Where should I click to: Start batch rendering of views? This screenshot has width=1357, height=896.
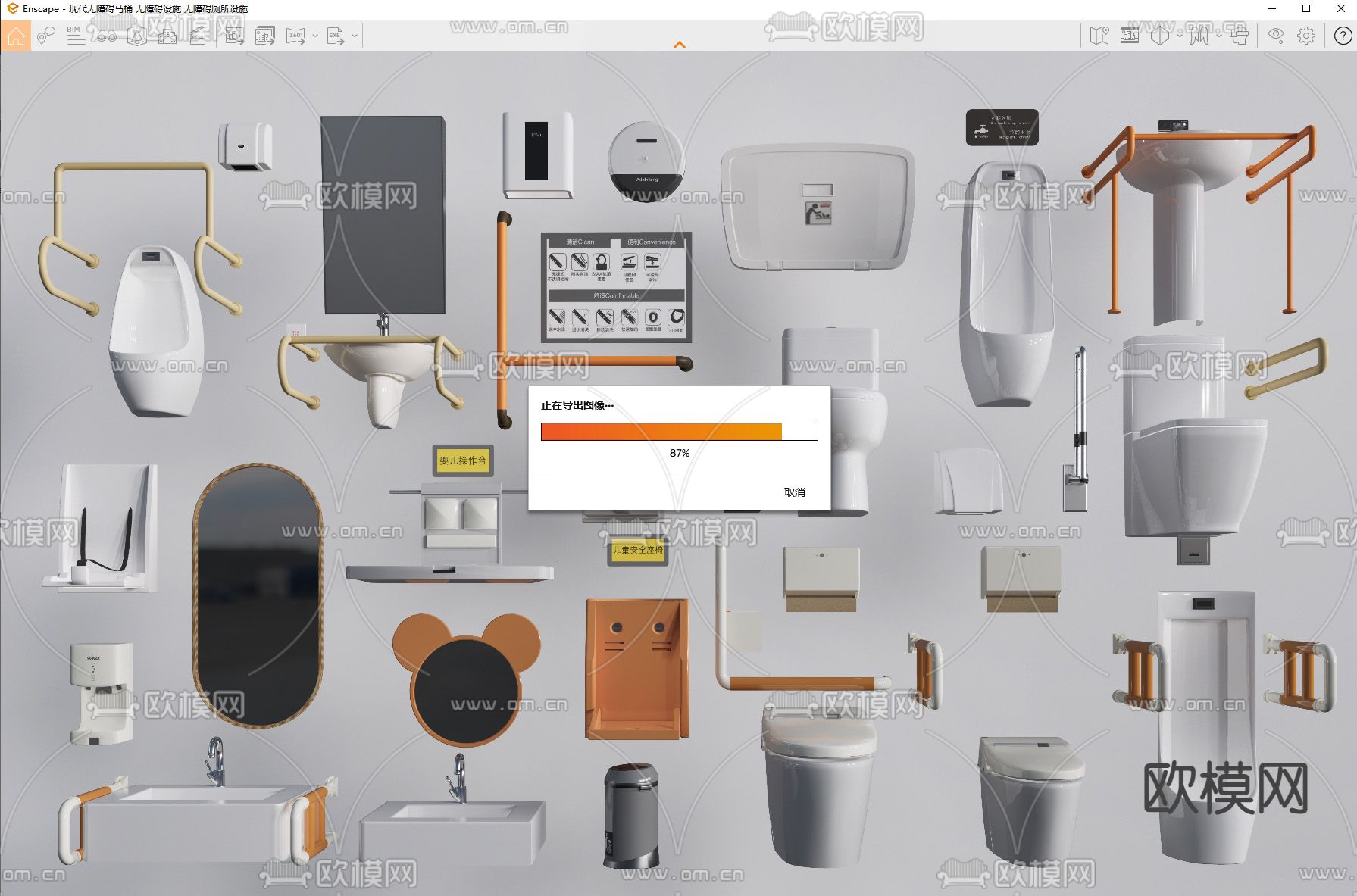pos(265,36)
